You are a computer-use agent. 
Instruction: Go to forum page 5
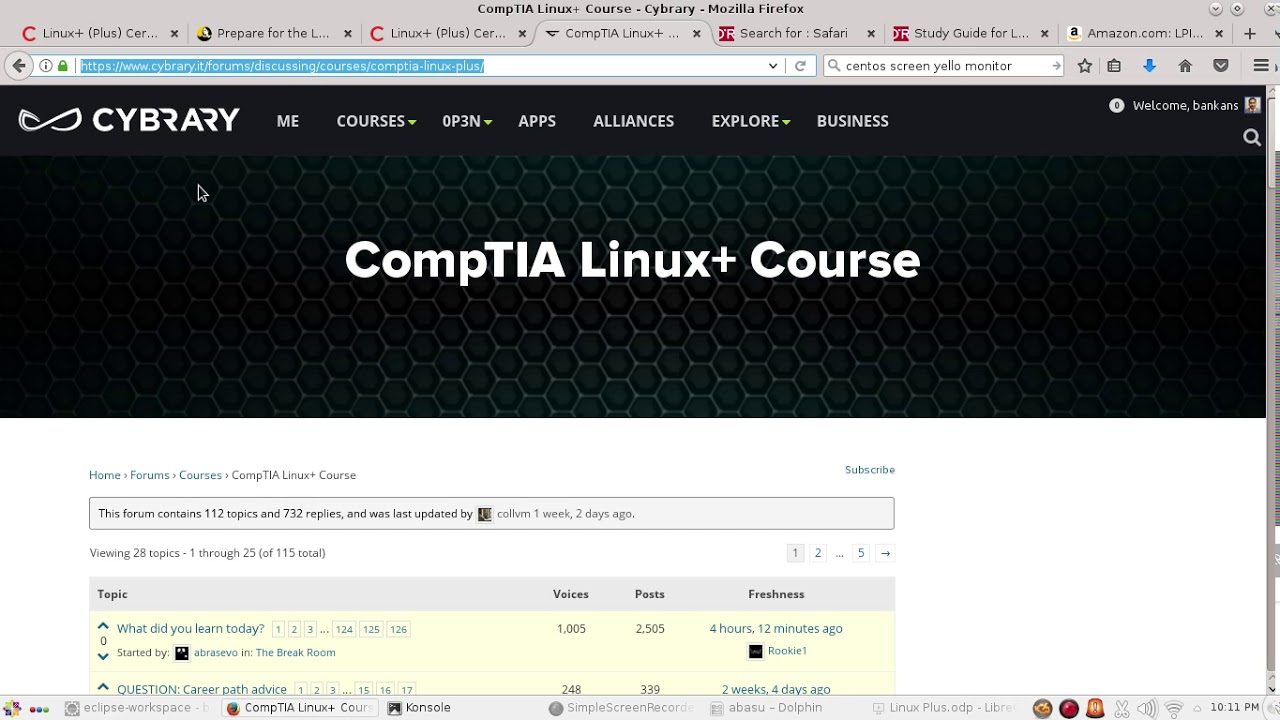point(861,553)
